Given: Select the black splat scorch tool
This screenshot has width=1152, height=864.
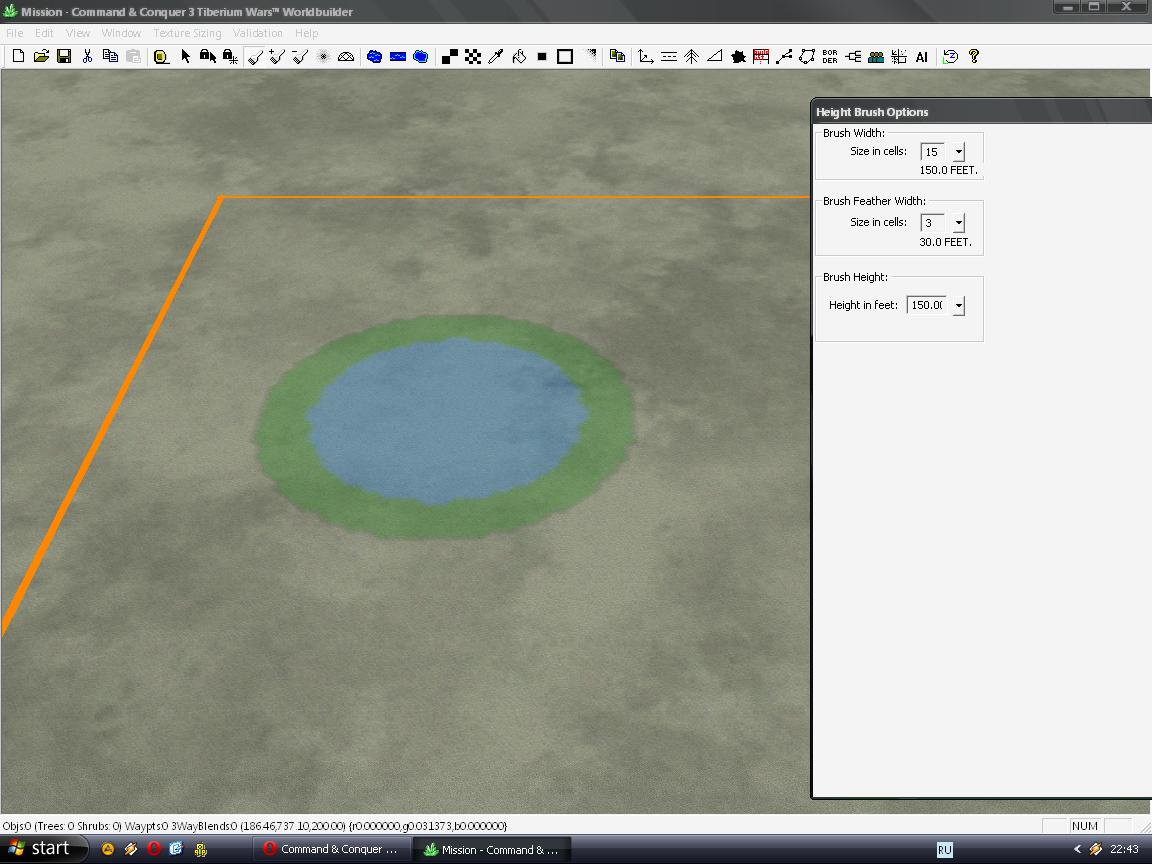Looking at the screenshot, I should pos(738,57).
